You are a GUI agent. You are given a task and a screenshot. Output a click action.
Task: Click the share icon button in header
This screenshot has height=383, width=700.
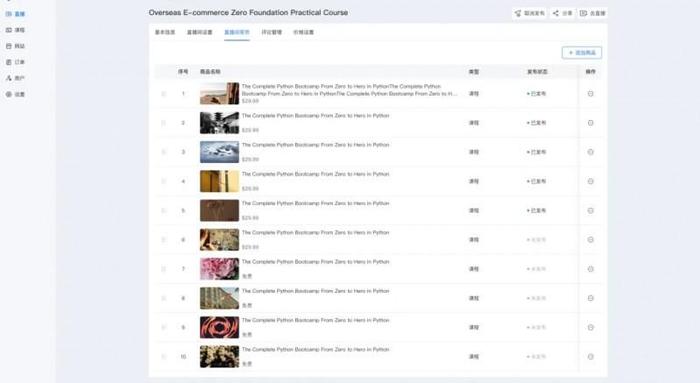pyautogui.click(x=562, y=13)
